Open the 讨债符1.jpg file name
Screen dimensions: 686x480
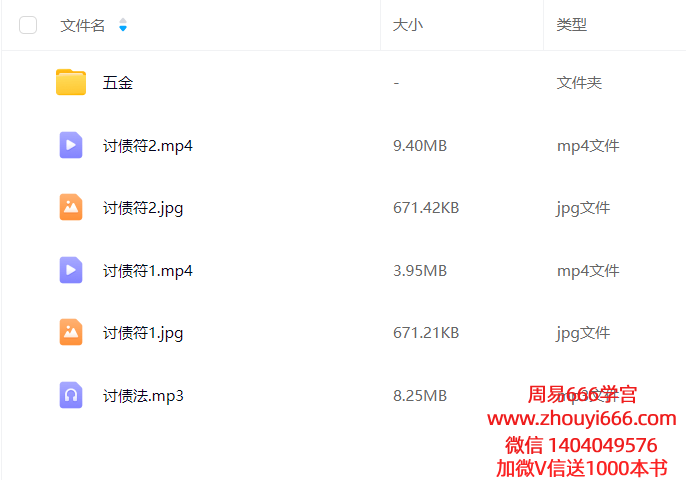click(x=143, y=333)
